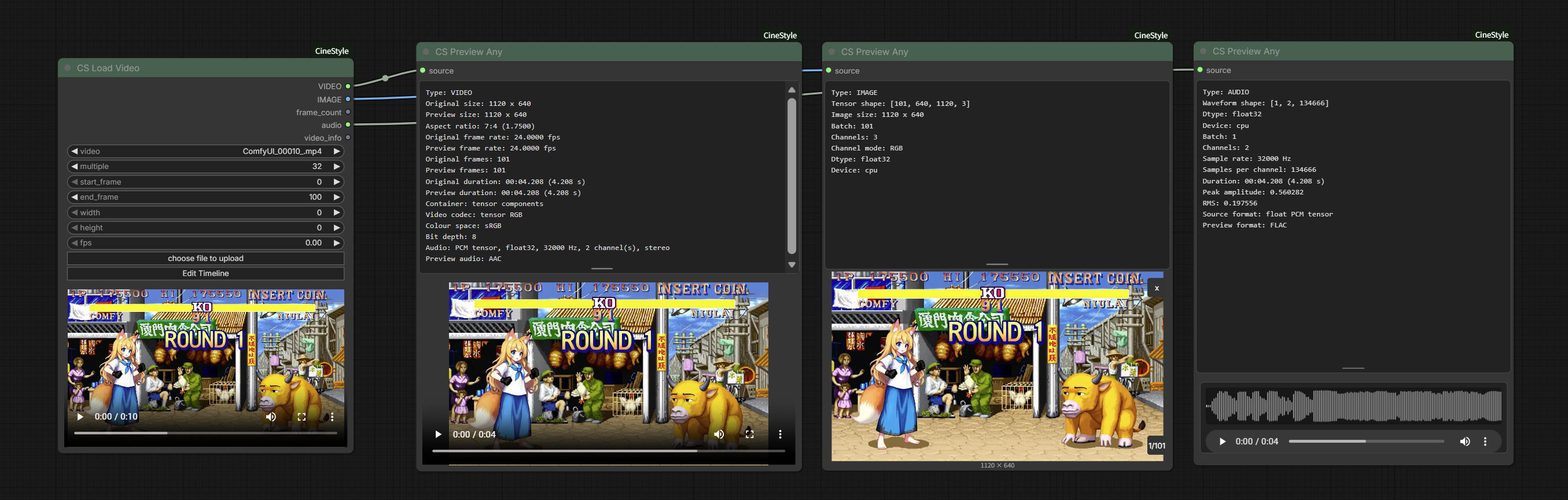Increase the end_frame value

click(x=337, y=197)
